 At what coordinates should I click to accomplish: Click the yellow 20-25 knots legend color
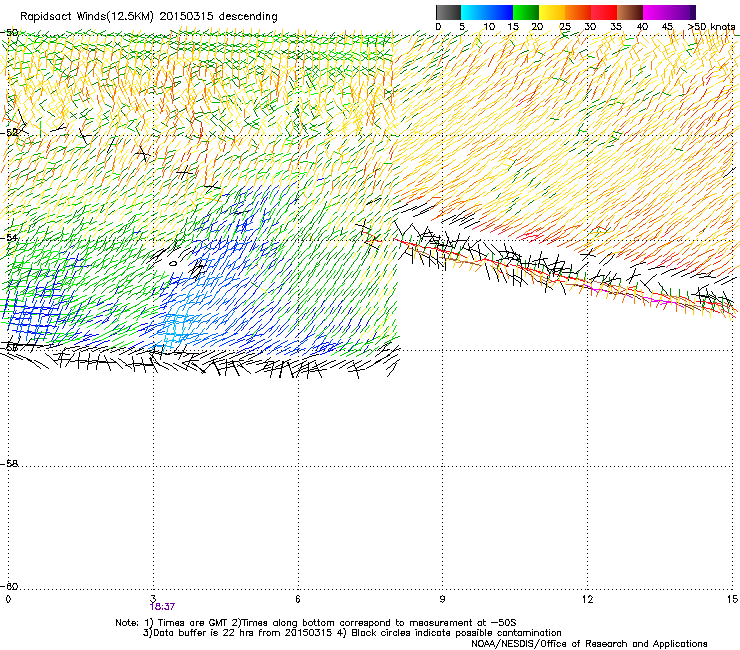(x=552, y=12)
